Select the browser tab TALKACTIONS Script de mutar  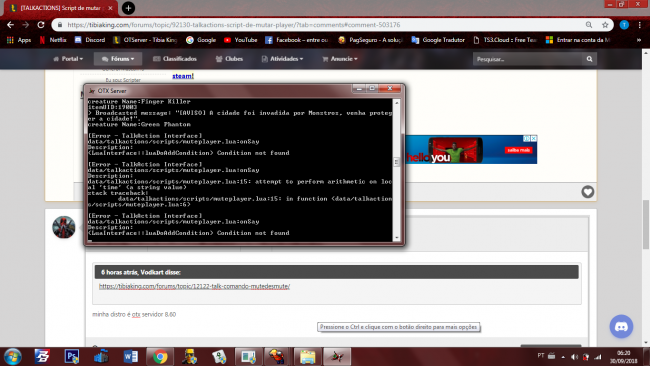click(61, 8)
